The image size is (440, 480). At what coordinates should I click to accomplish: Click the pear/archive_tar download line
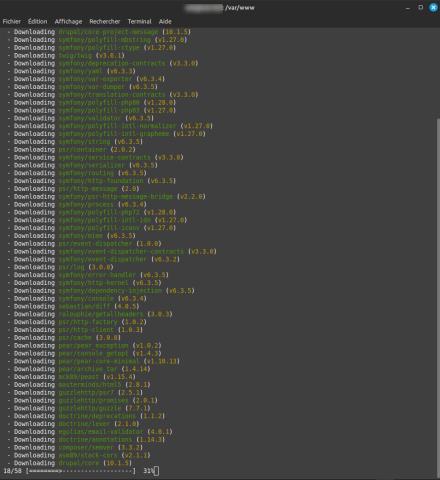point(79,369)
